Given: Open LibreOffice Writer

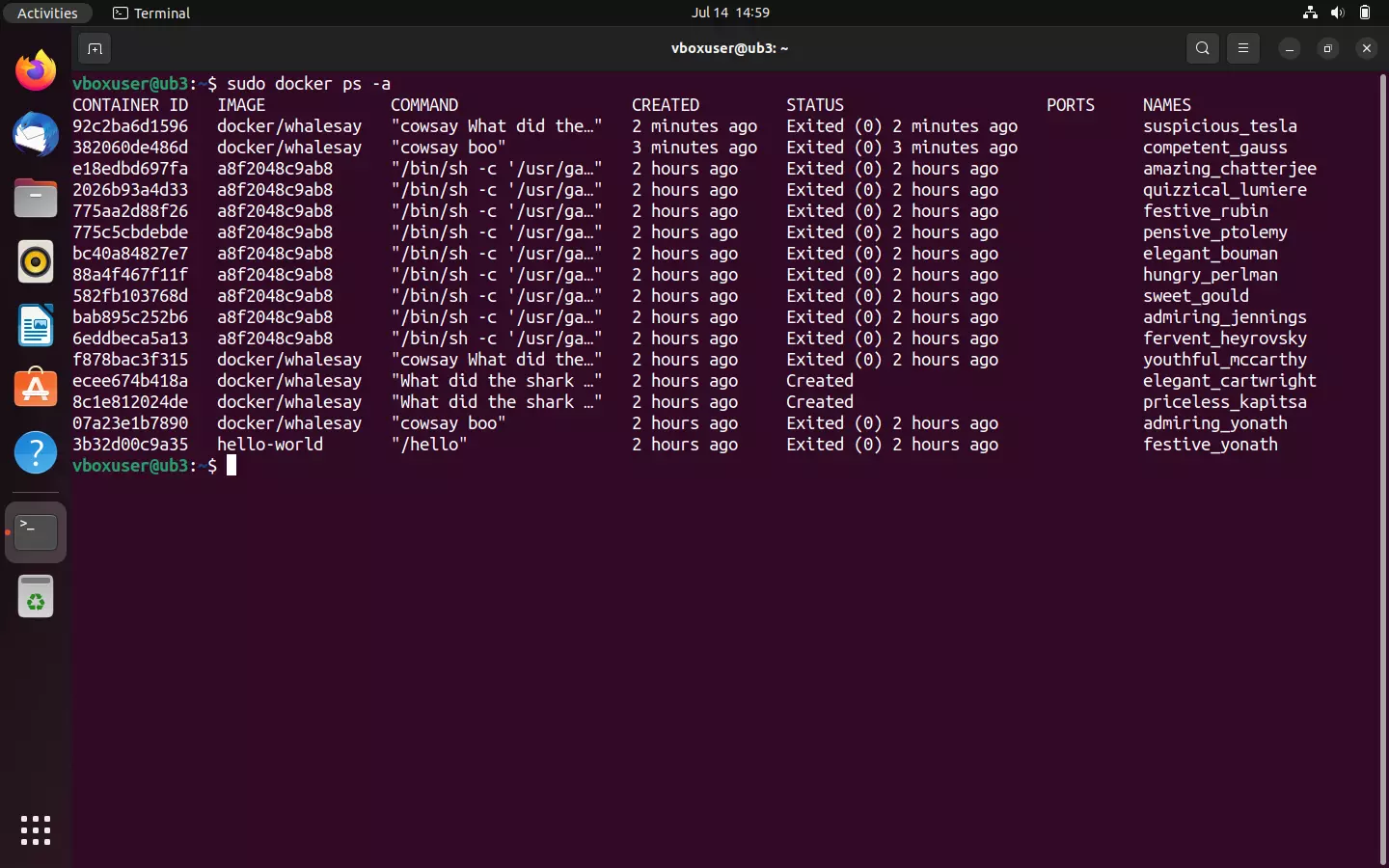Looking at the screenshot, I should (x=36, y=326).
